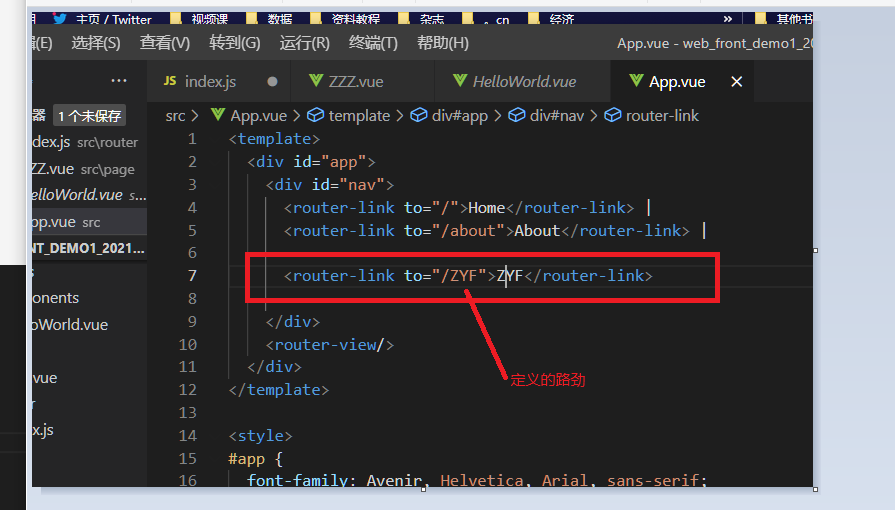Viewport: 895px width, 510px height.
Task: Open the 资料教程 bookmark folder
Action: pos(346,19)
